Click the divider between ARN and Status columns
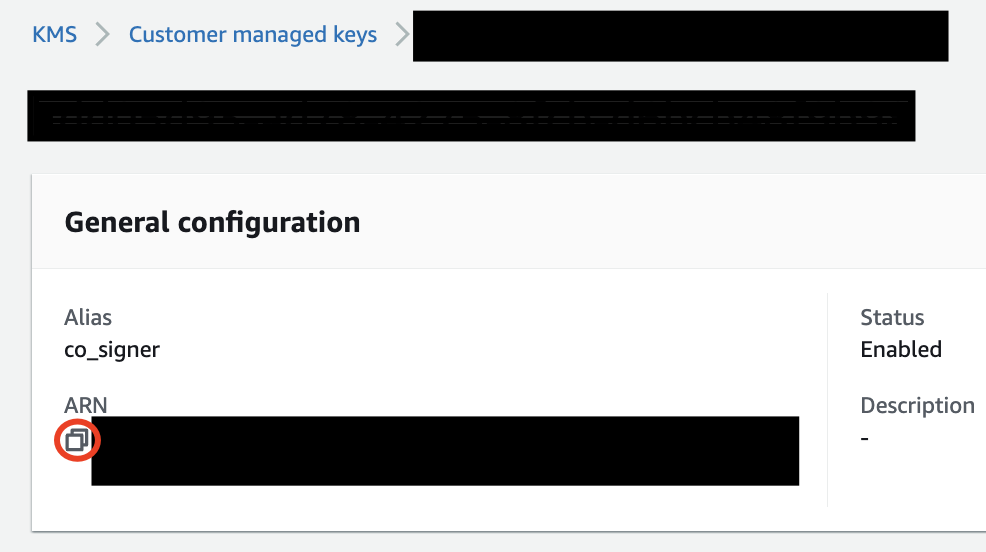 [828, 399]
